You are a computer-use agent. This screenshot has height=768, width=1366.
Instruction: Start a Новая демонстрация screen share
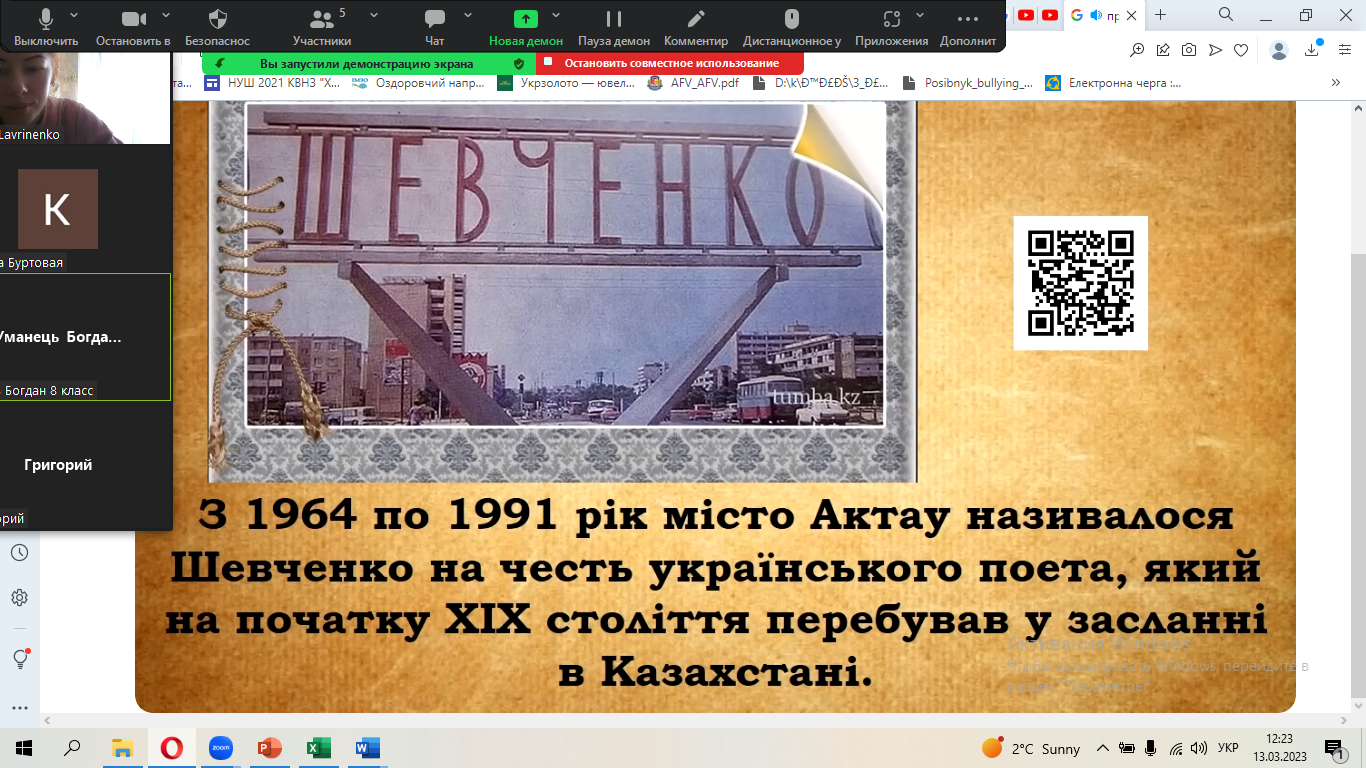[x=526, y=27]
